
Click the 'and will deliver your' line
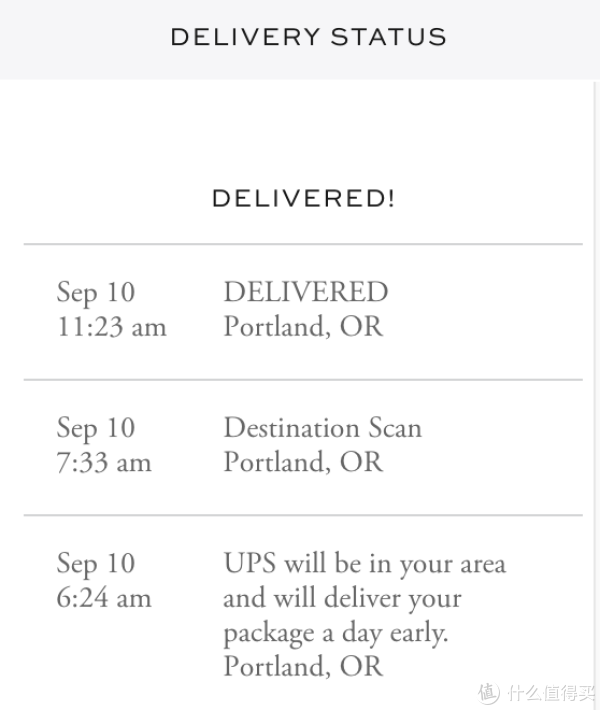coord(342,598)
